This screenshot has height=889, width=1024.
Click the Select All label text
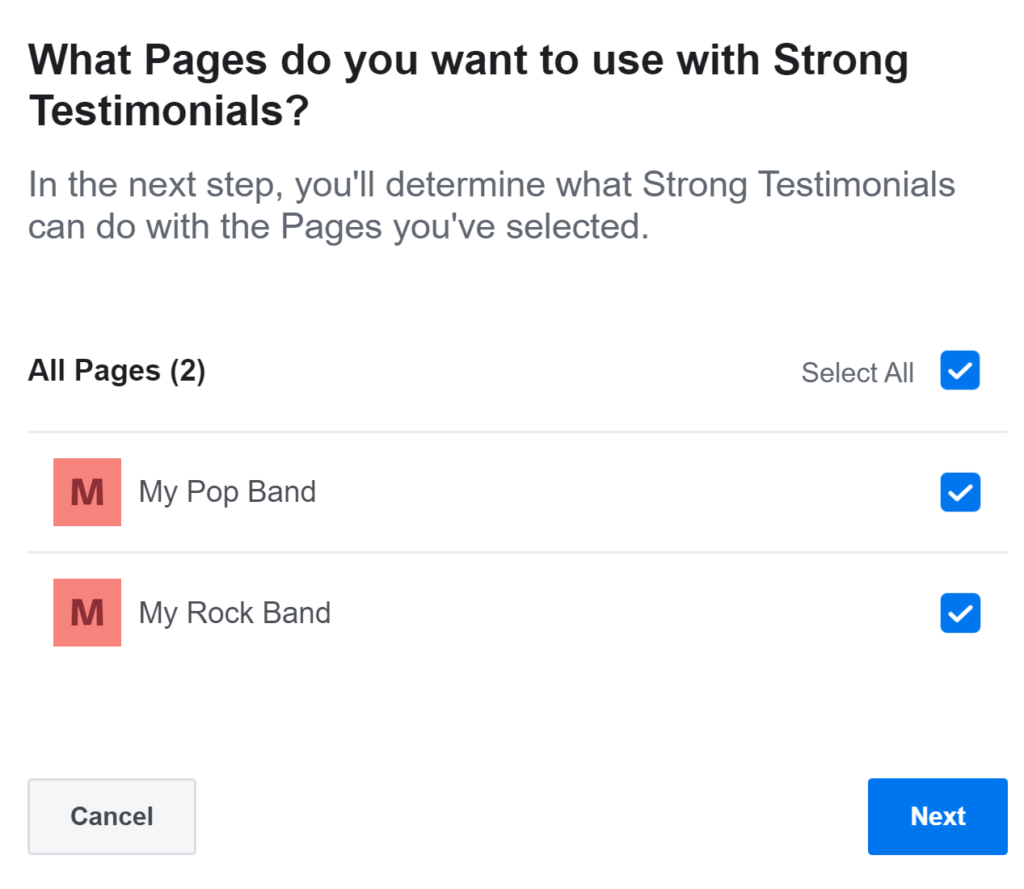(x=857, y=373)
